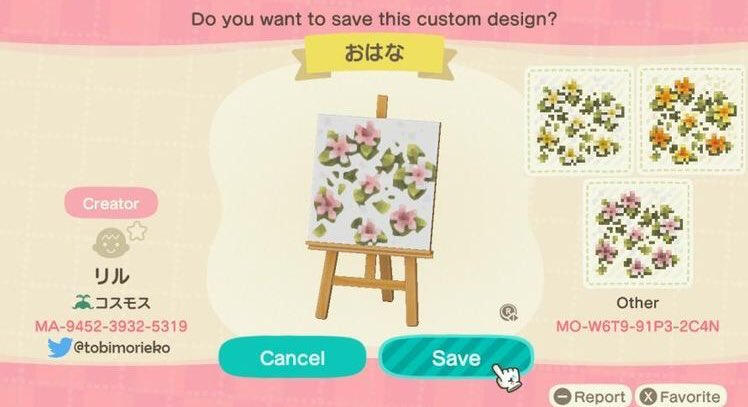The height and width of the screenshot is (407, 748).
Task: Click the creator's face avatar icon
Action: point(110,243)
